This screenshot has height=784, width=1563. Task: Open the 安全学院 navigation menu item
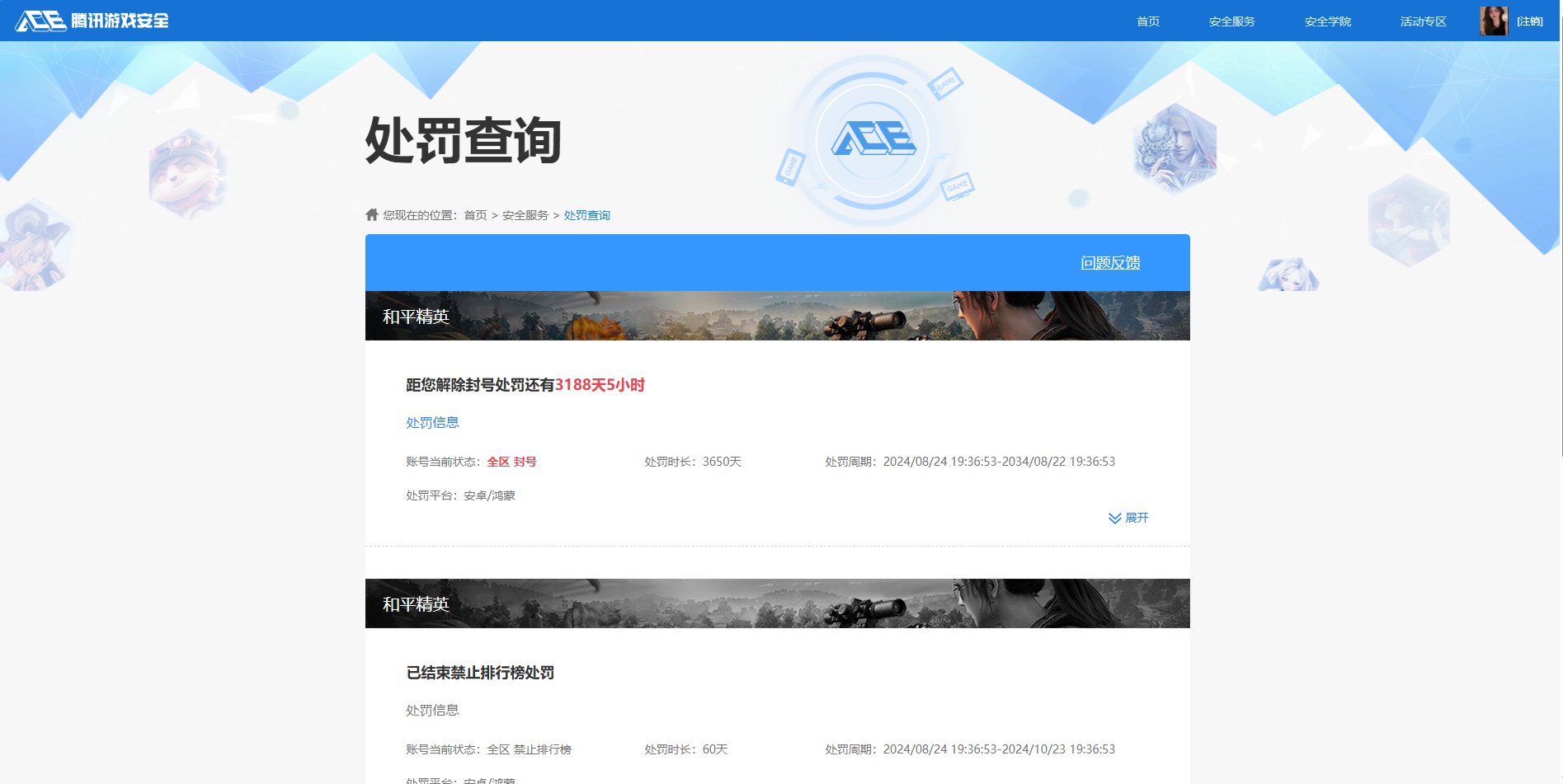(1327, 21)
